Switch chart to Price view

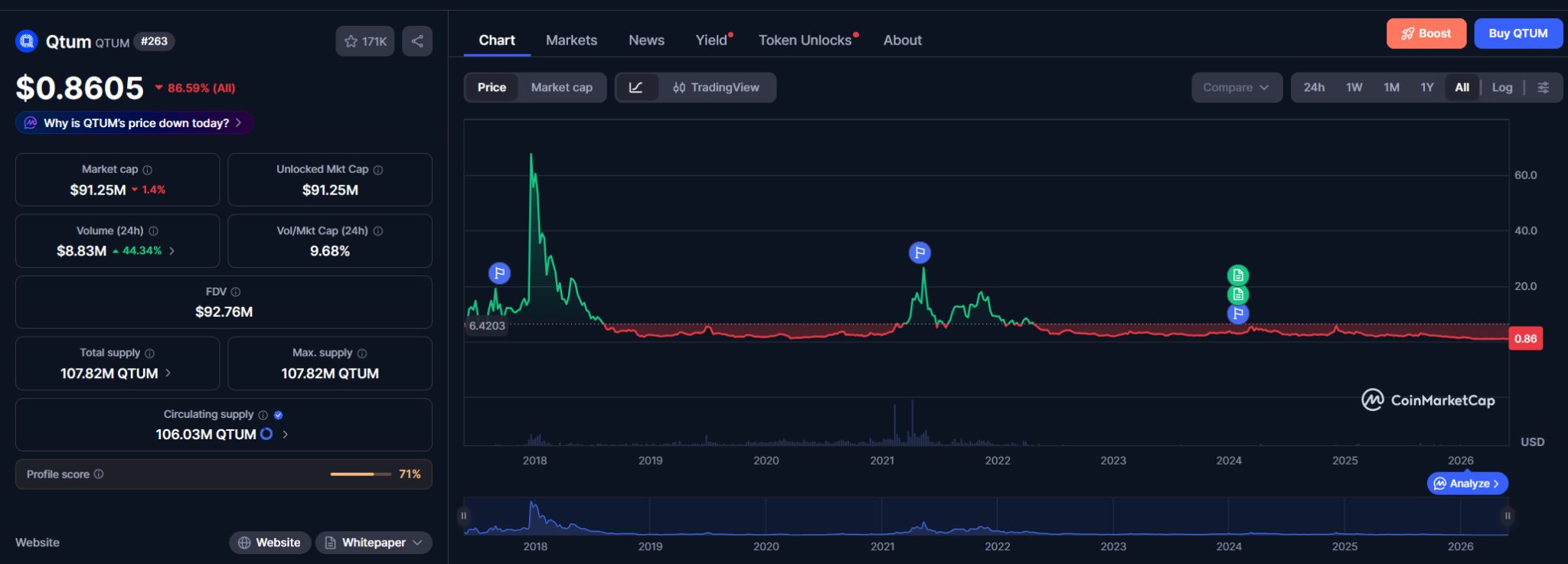492,87
